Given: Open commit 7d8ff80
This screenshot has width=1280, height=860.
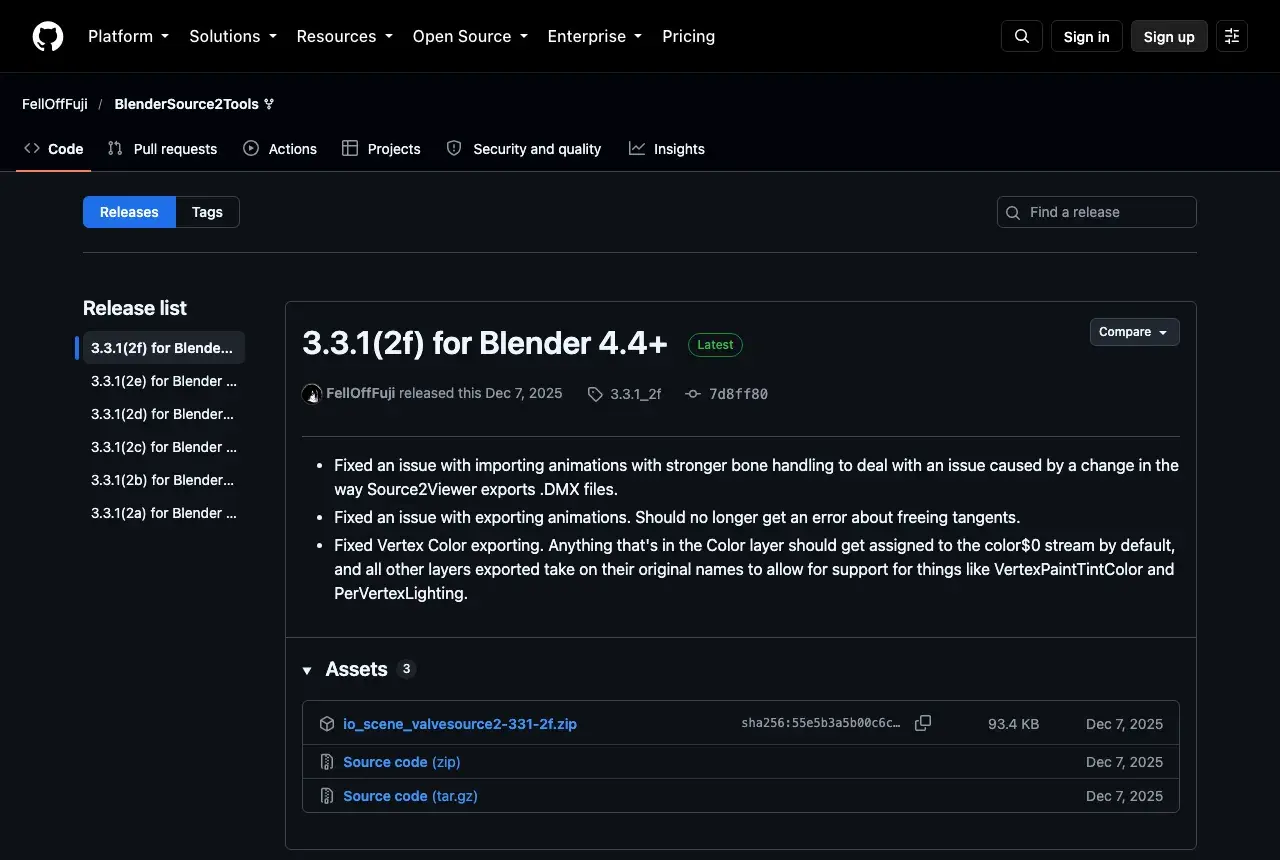Looking at the screenshot, I should (738, 394).
